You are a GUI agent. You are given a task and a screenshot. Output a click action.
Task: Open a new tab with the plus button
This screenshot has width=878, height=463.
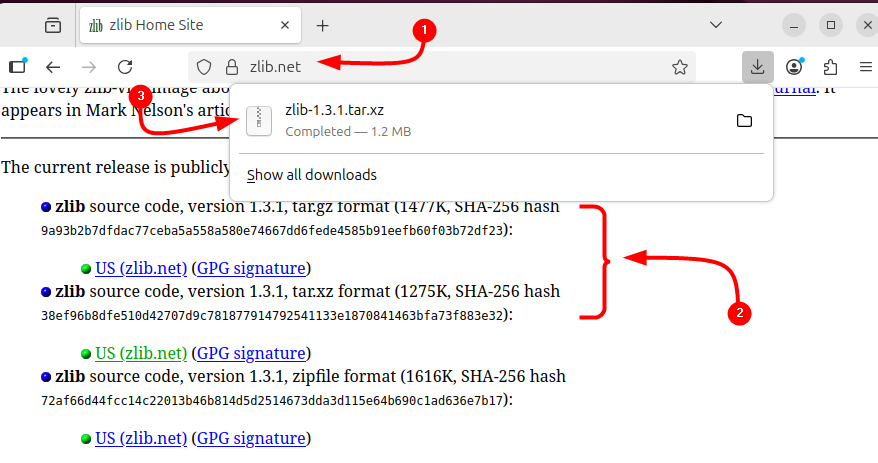click(322, 25)
